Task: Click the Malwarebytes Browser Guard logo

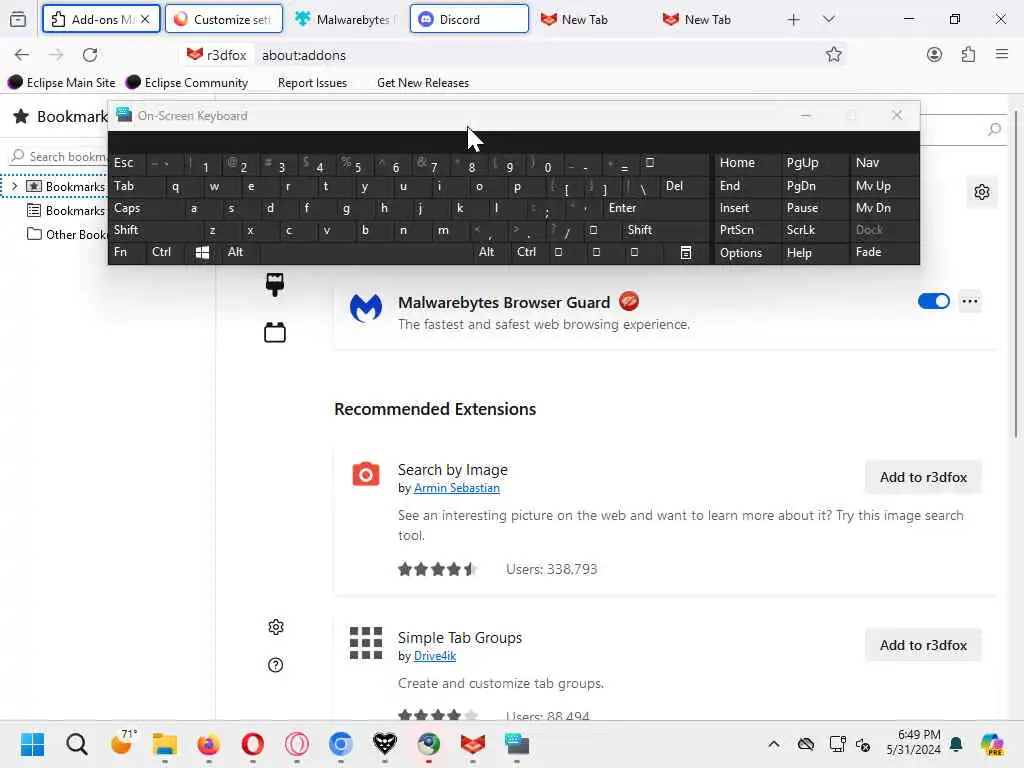Action: (366, 308)
